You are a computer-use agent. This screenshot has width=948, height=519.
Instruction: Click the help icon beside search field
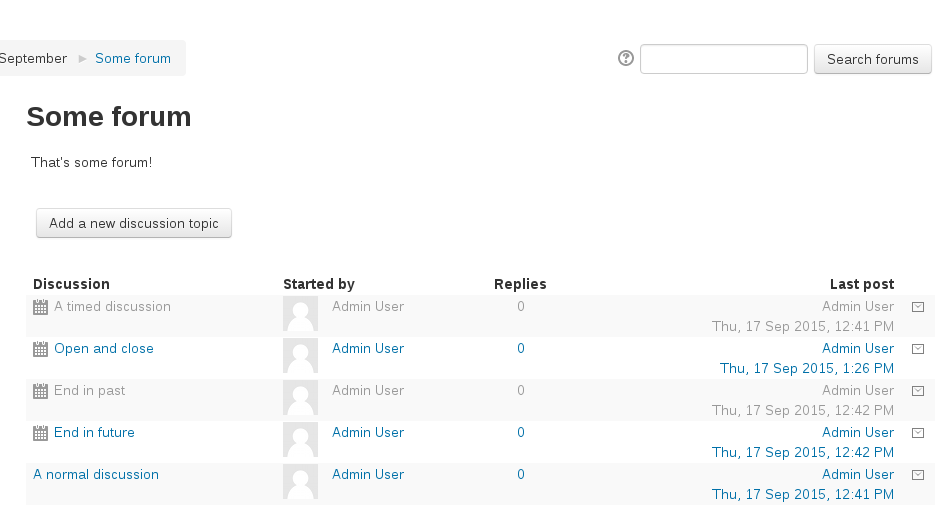[626, 58]
